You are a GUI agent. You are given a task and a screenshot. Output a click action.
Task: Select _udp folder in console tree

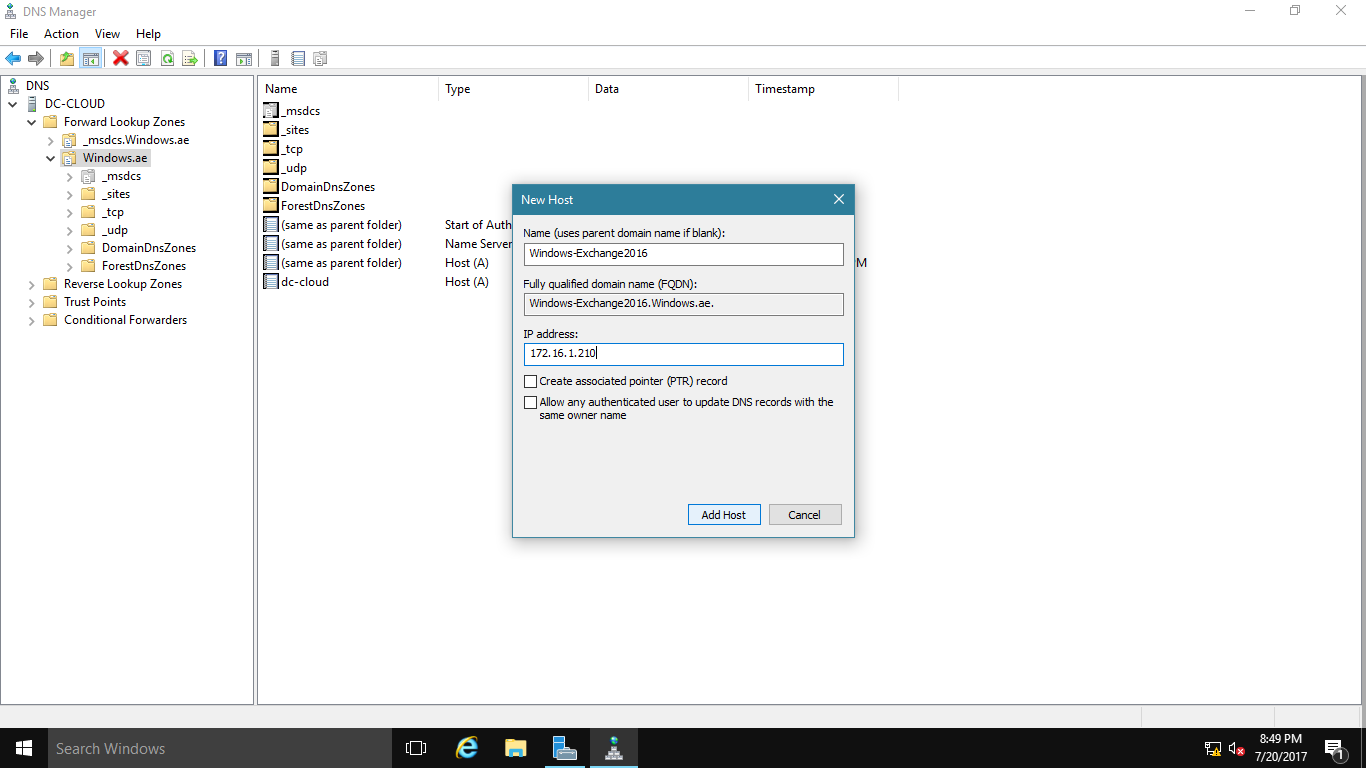[x=115, y=230]
